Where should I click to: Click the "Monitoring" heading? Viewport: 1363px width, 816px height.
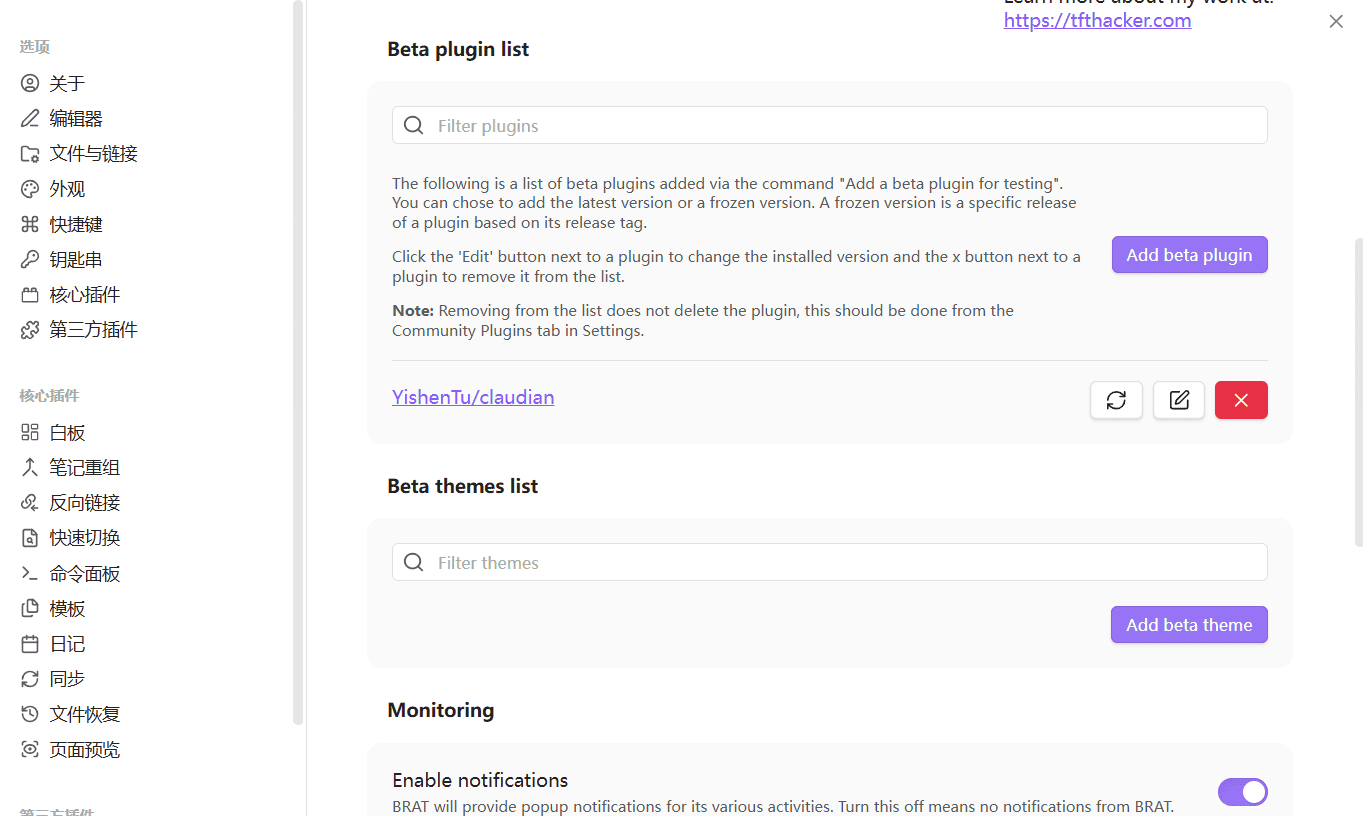[441, 710]
